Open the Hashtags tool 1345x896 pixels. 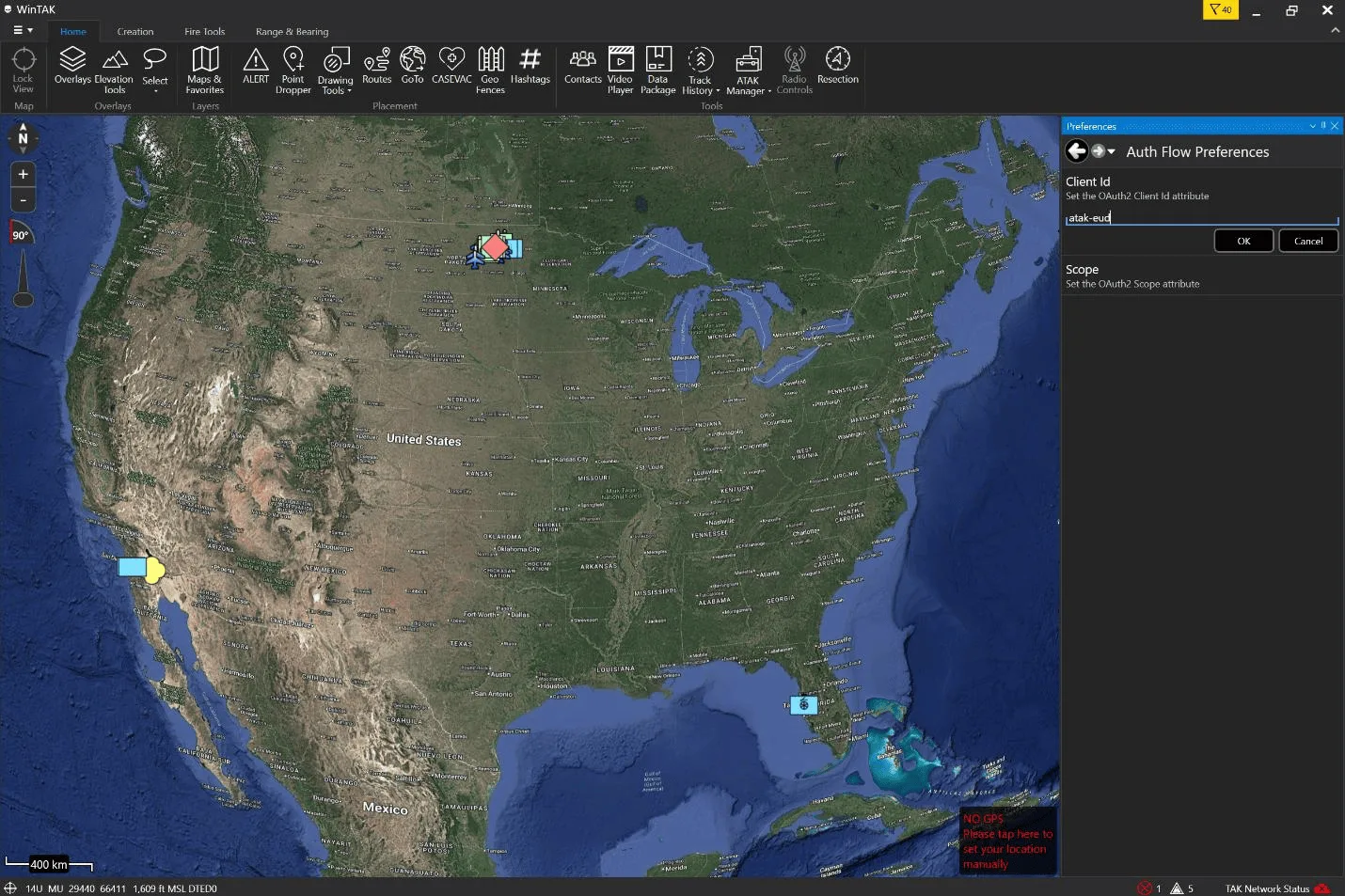click(530, 67)
